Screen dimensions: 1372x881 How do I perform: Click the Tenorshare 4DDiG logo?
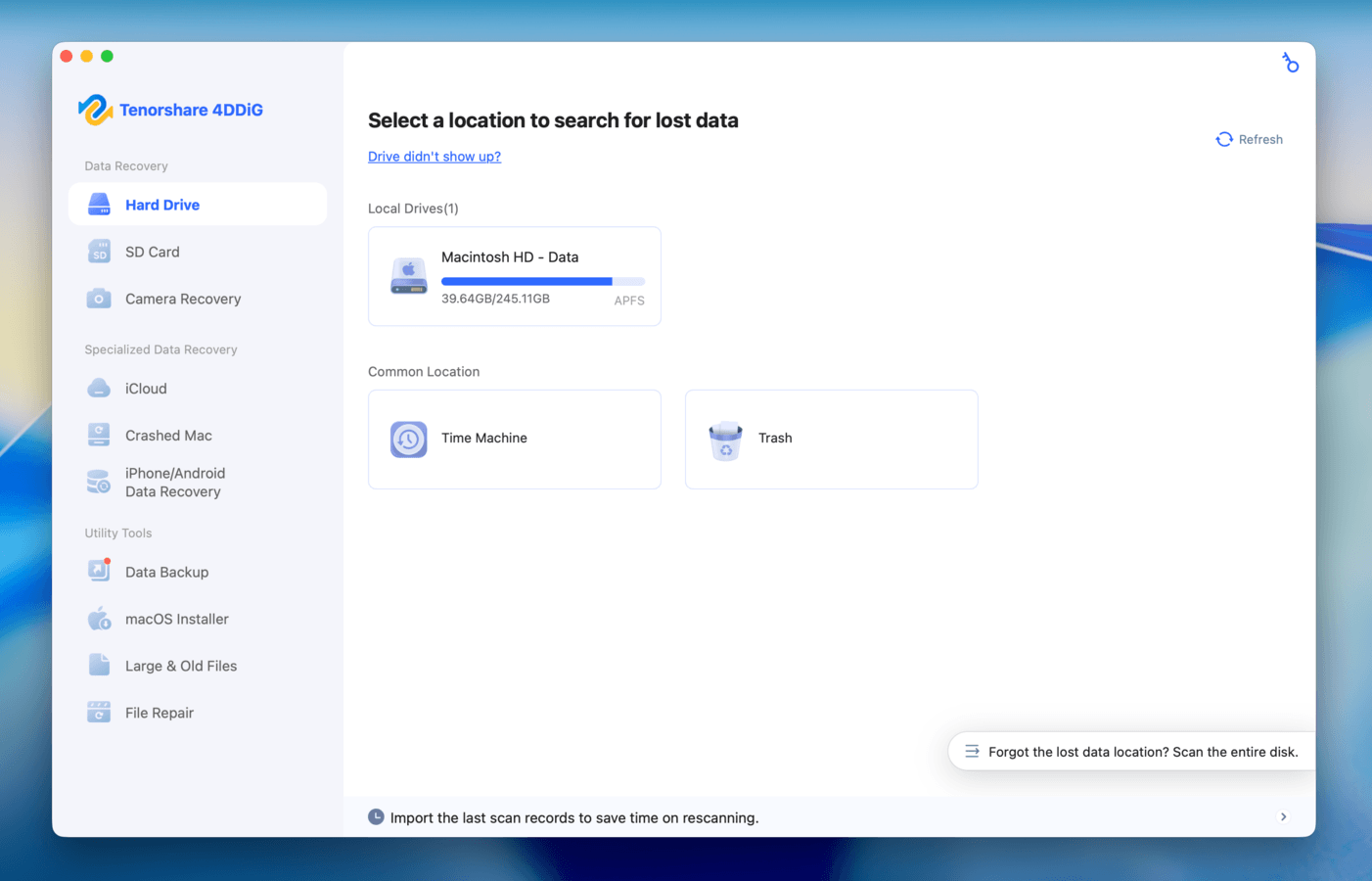pyautogui.click(x=170, y=109)
